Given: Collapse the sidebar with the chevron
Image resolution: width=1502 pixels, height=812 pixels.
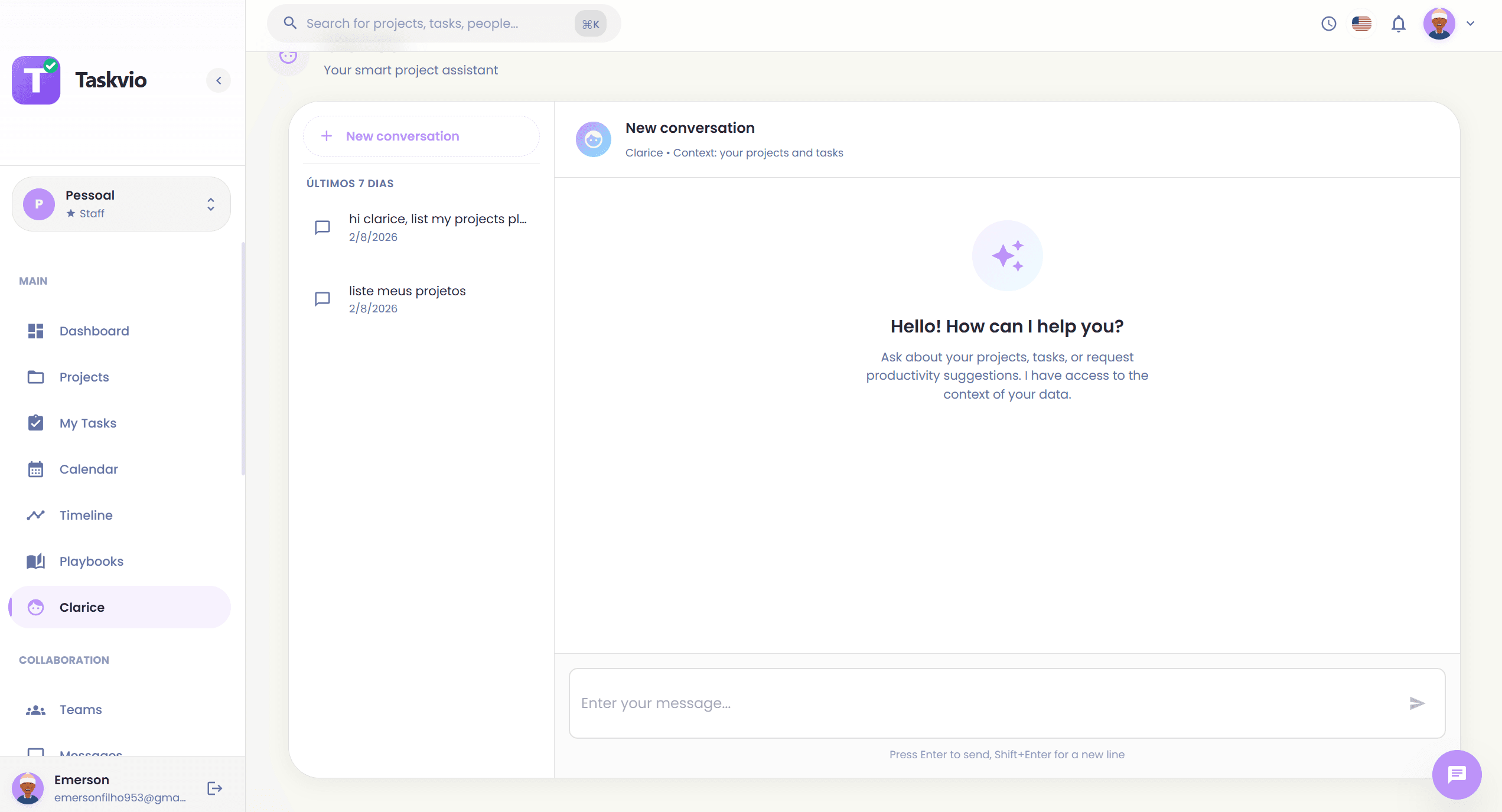Looking at the screenshot, I should (219, 80).
